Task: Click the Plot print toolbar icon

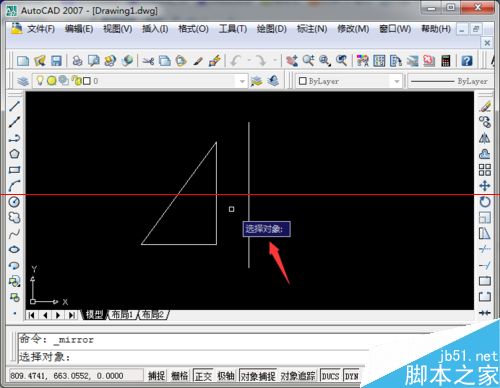Action: (77, 61)
